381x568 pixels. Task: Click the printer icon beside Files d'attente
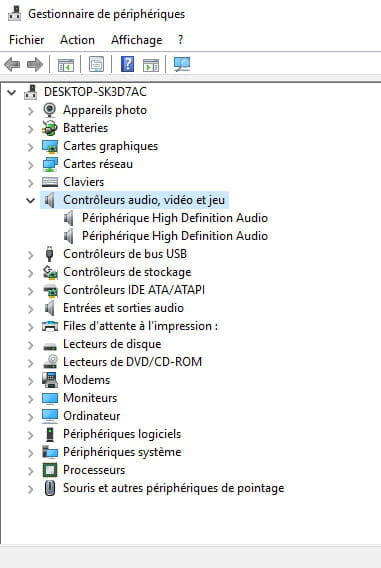[x=50, y=326]
